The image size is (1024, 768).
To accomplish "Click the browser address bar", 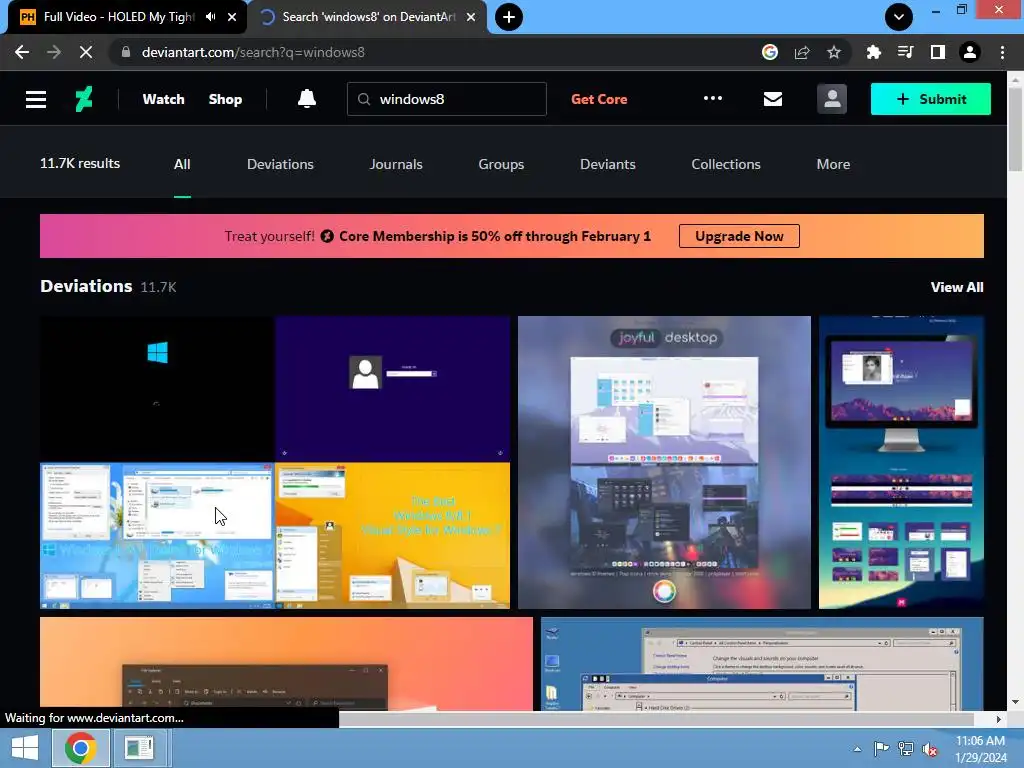I will [431, 52].
